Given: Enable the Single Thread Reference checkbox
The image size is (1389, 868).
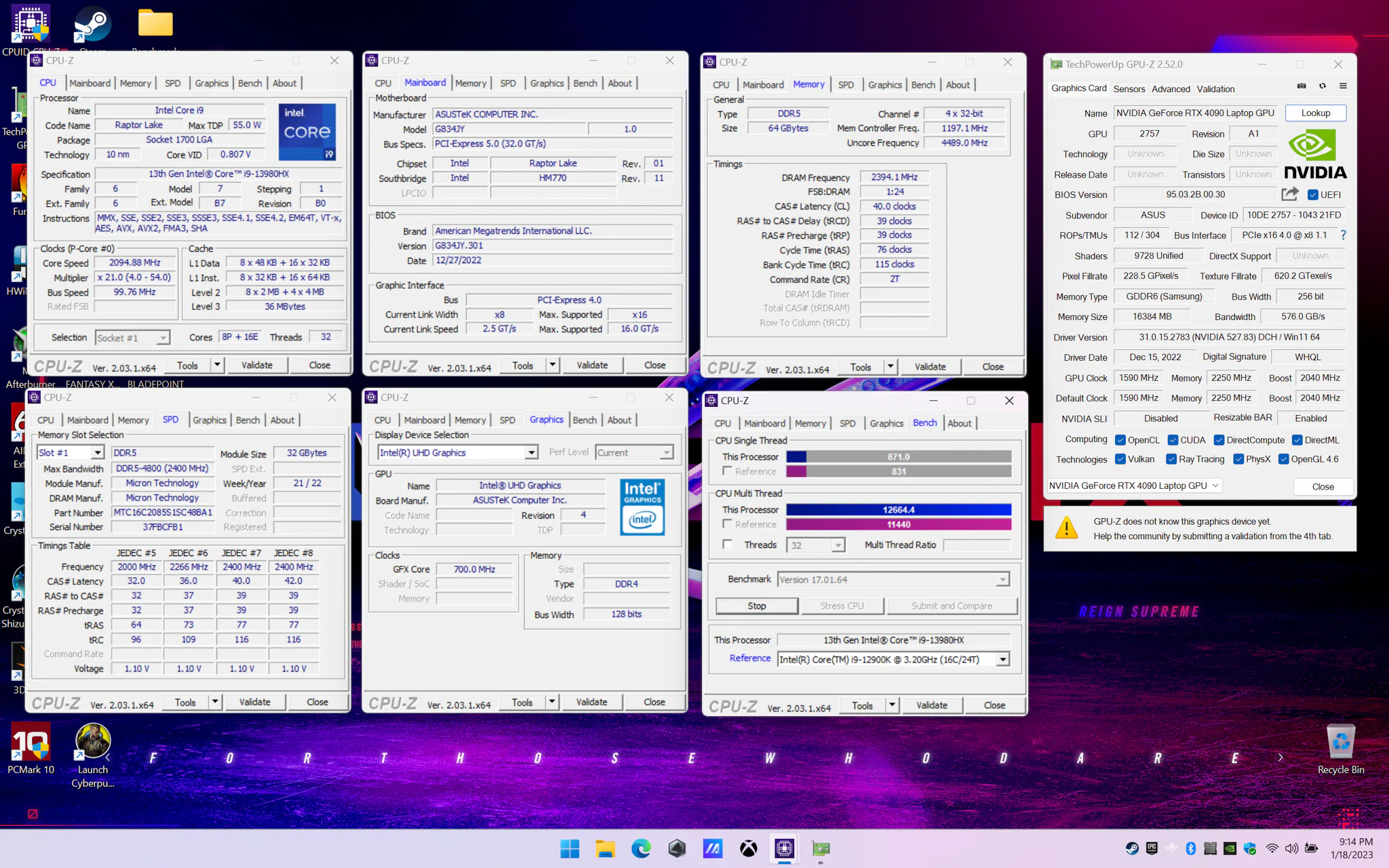Looking at the screenshot, I should (x=727, y=471).
